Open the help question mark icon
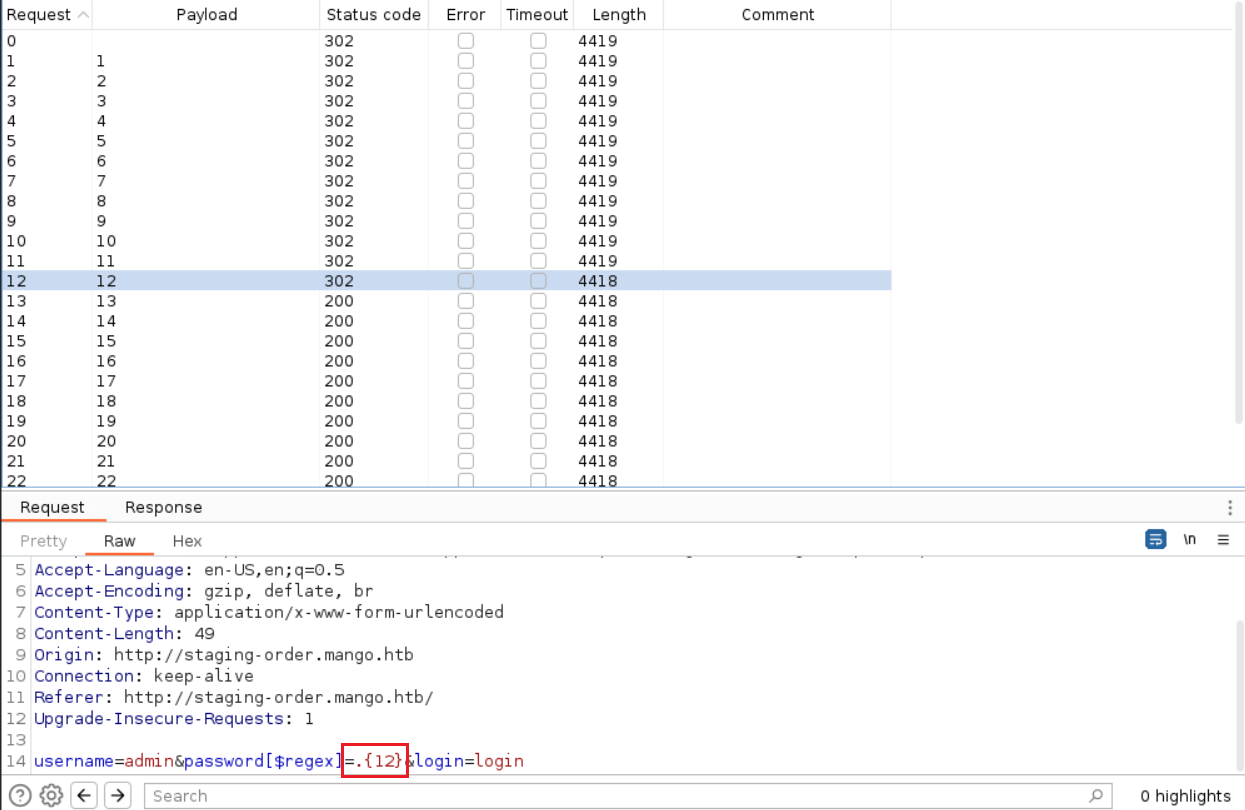 coord(20,796)
